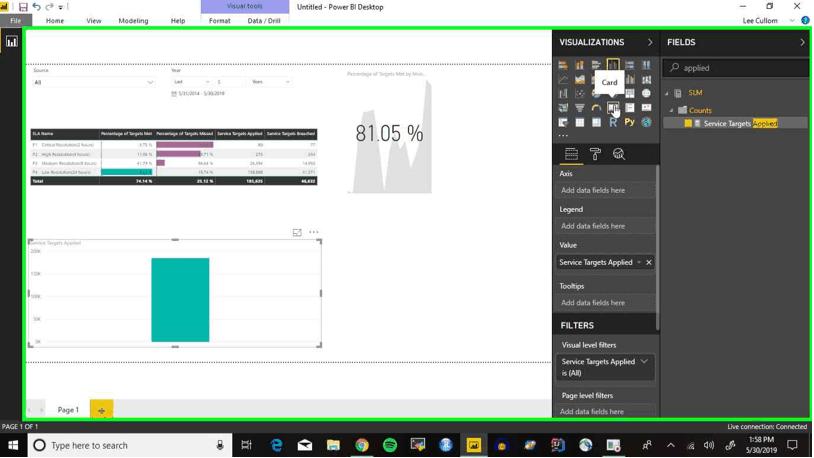
Task: Open the Modeling ribbon tab
Action: pos(133,21)
